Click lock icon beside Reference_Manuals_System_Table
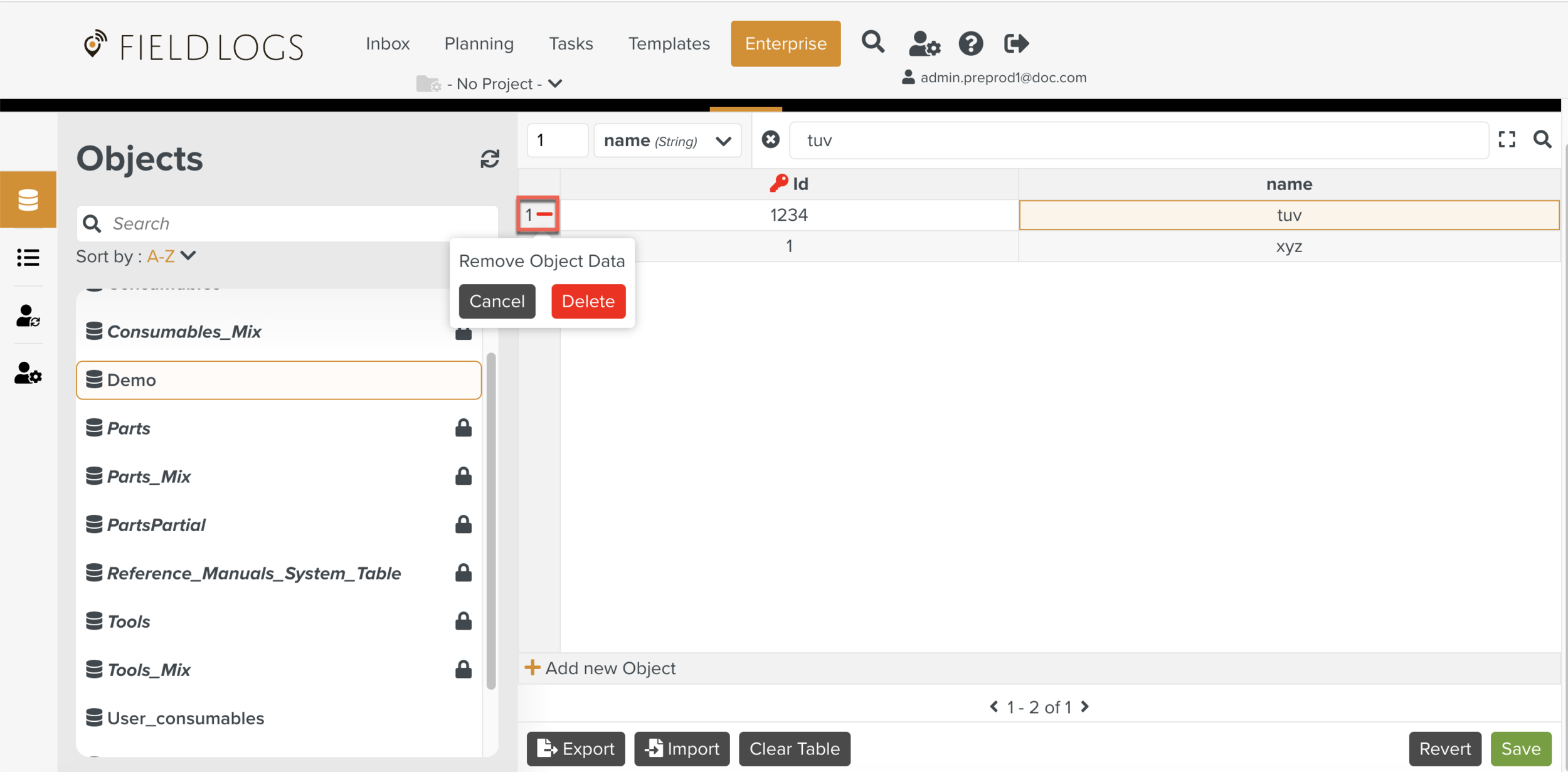This screenshot has width=1568, height=772. (463, 573)
